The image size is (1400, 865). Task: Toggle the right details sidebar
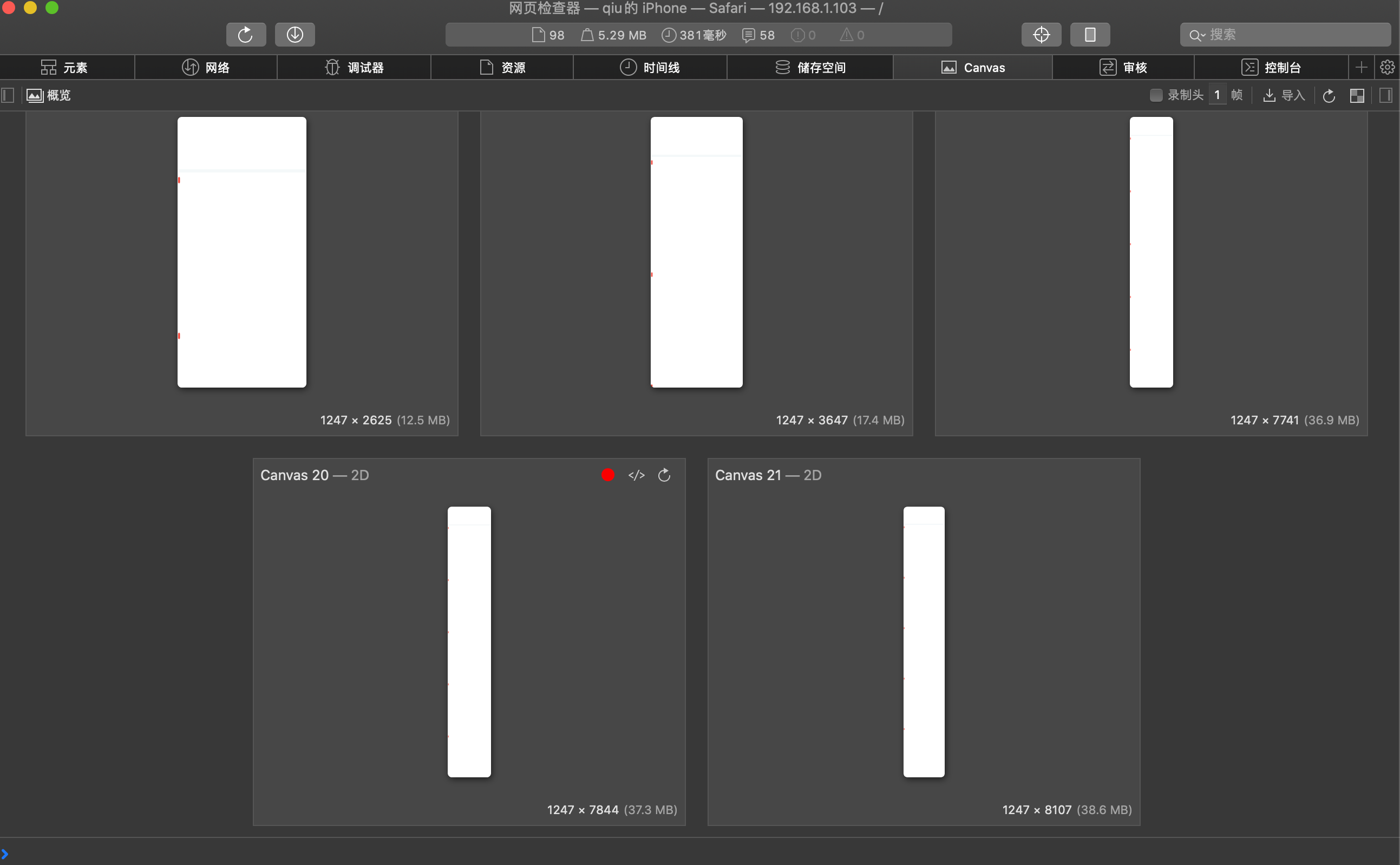click(x=1386, y=95)
